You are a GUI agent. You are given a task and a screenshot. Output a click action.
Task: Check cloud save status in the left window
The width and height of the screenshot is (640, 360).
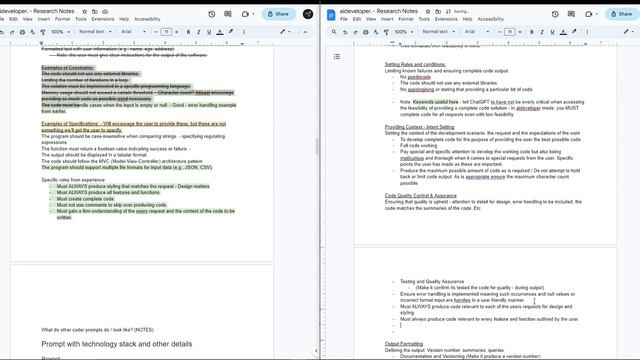coord(105,11)
